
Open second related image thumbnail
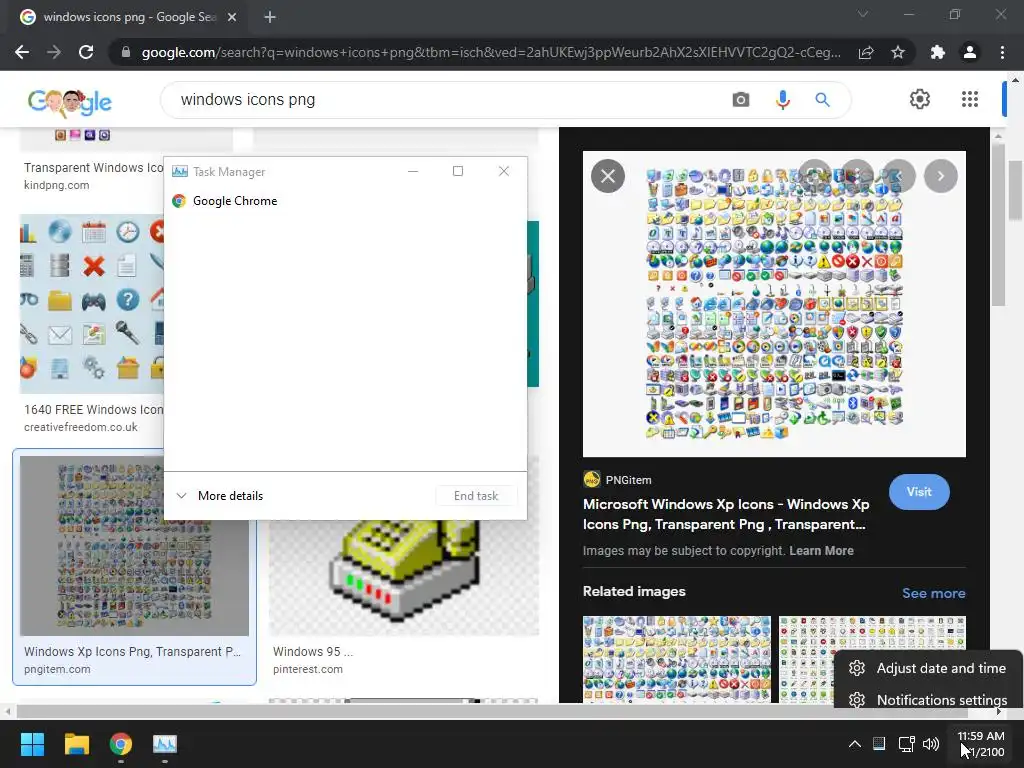(x=872, y=659)
